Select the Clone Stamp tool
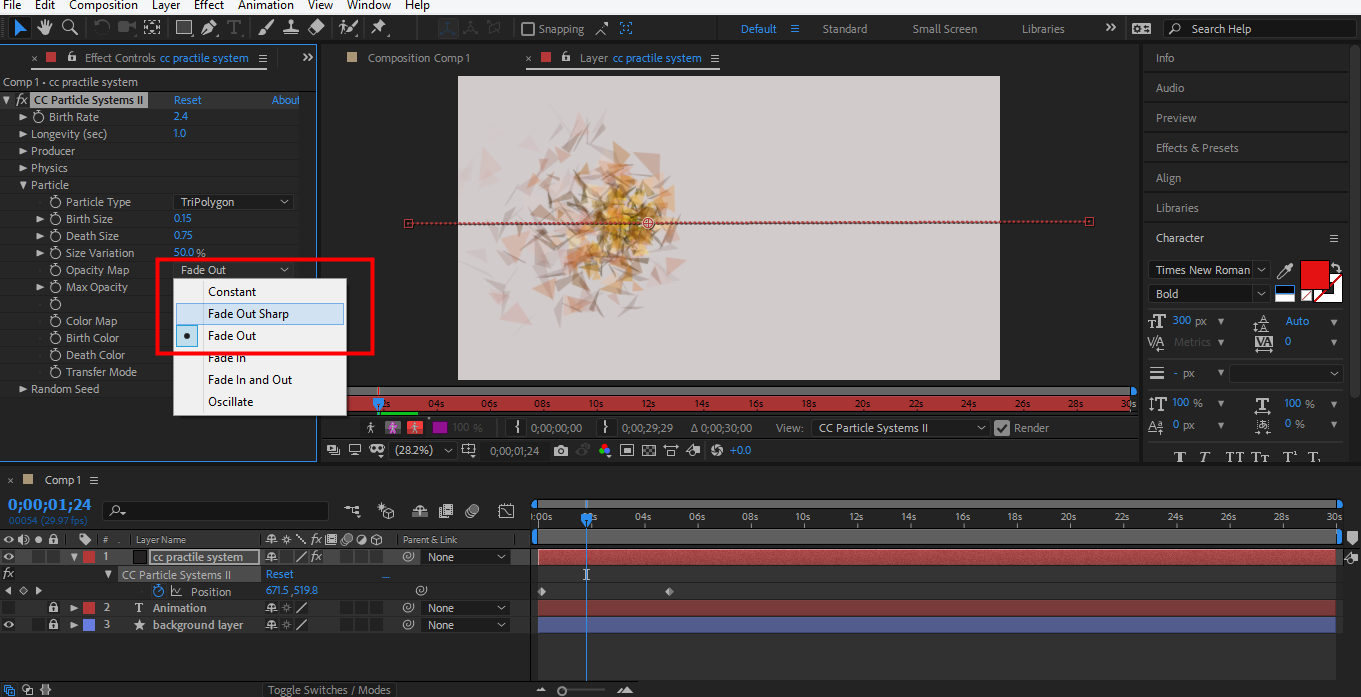 [x=290, y=28]
